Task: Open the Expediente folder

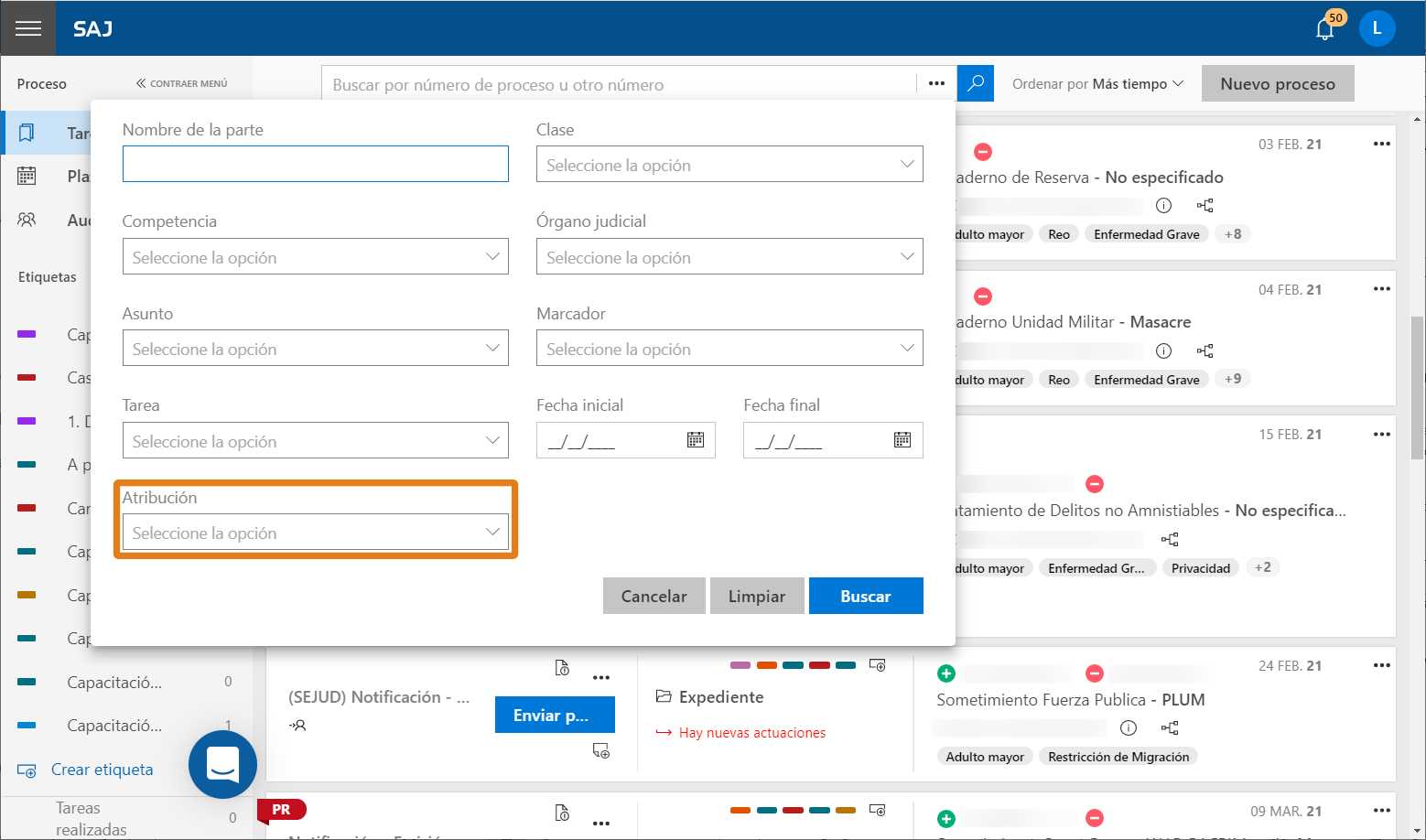Action: pyautogui.click(x=710, y=697)
